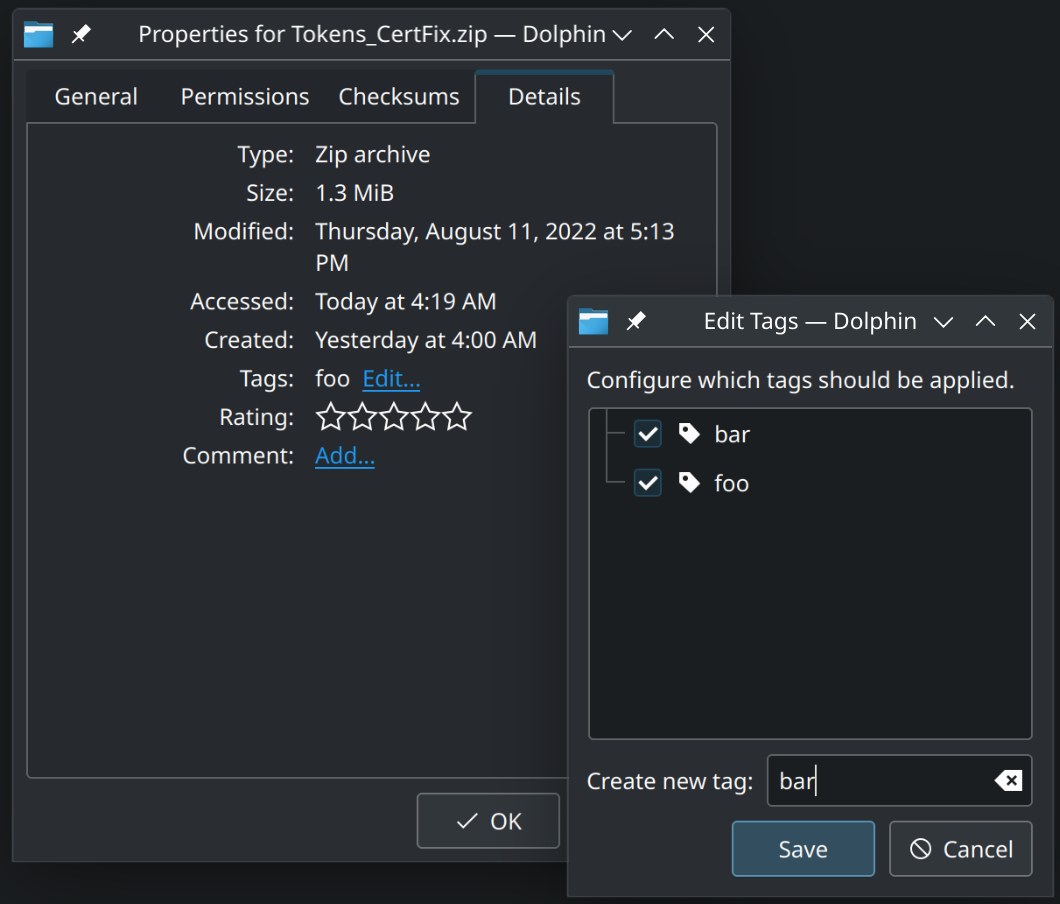
Task: Click the folder icon in Properties title bar
Action: [39, 34]
